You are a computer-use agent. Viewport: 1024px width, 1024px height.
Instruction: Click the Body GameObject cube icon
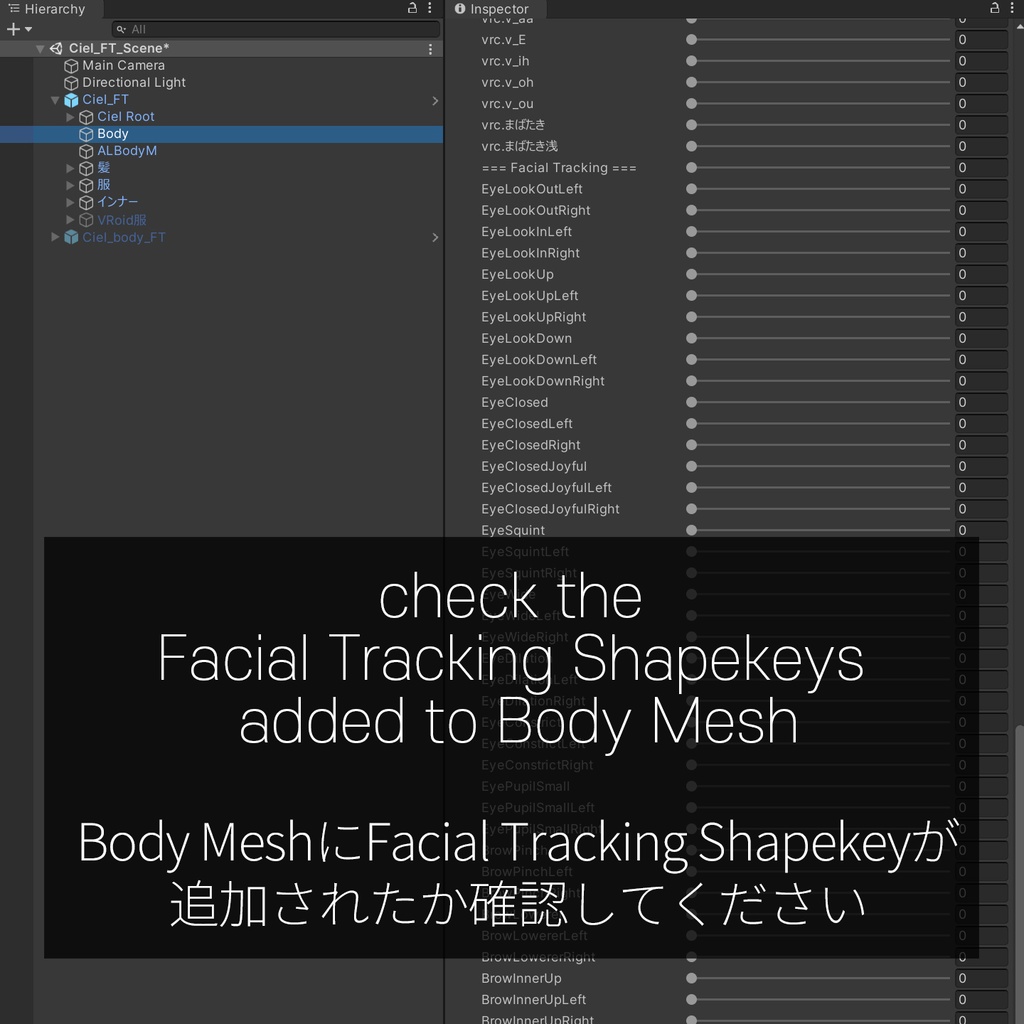85,133
